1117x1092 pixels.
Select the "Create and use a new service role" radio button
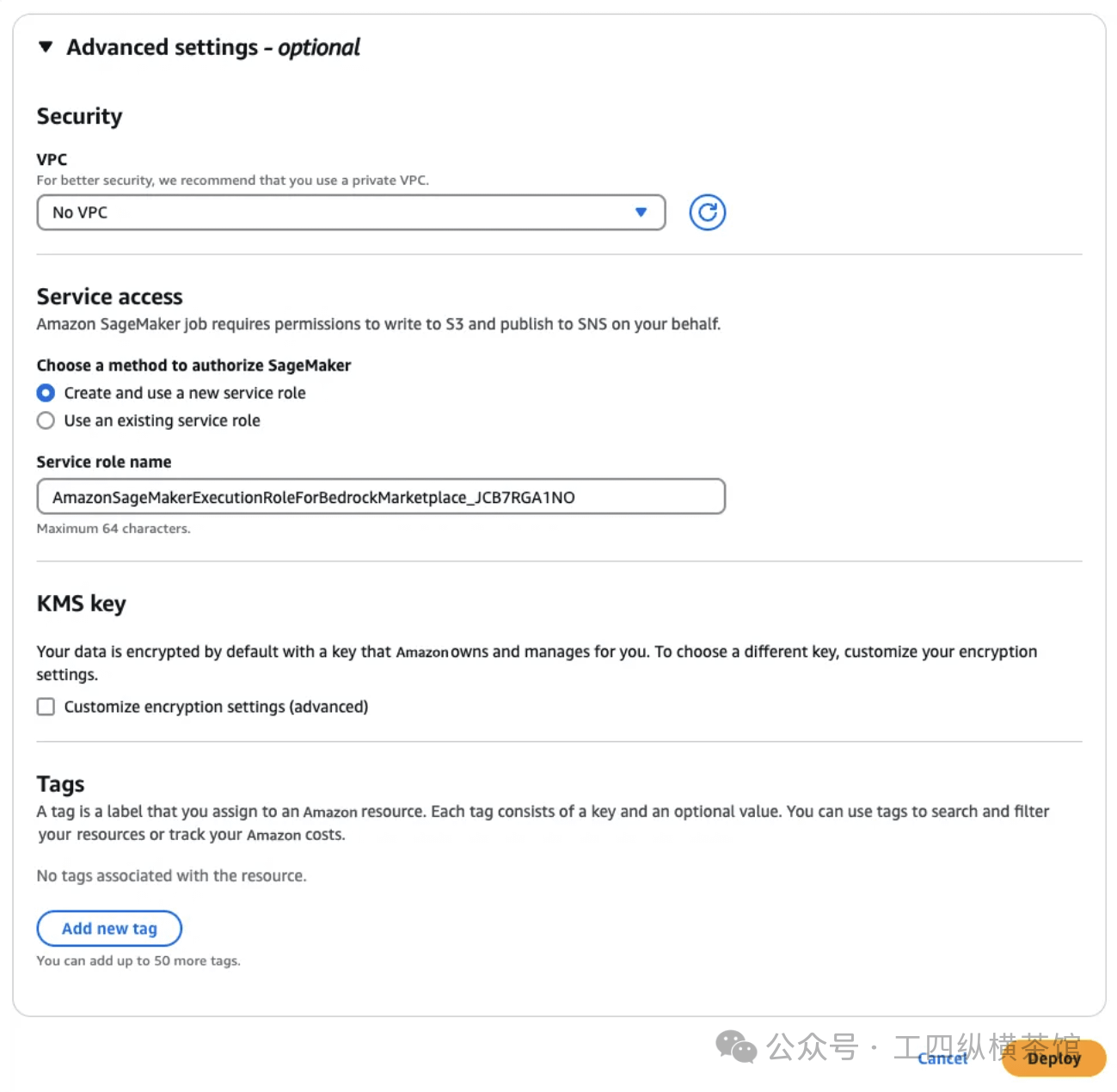click(x=46, y=393)
